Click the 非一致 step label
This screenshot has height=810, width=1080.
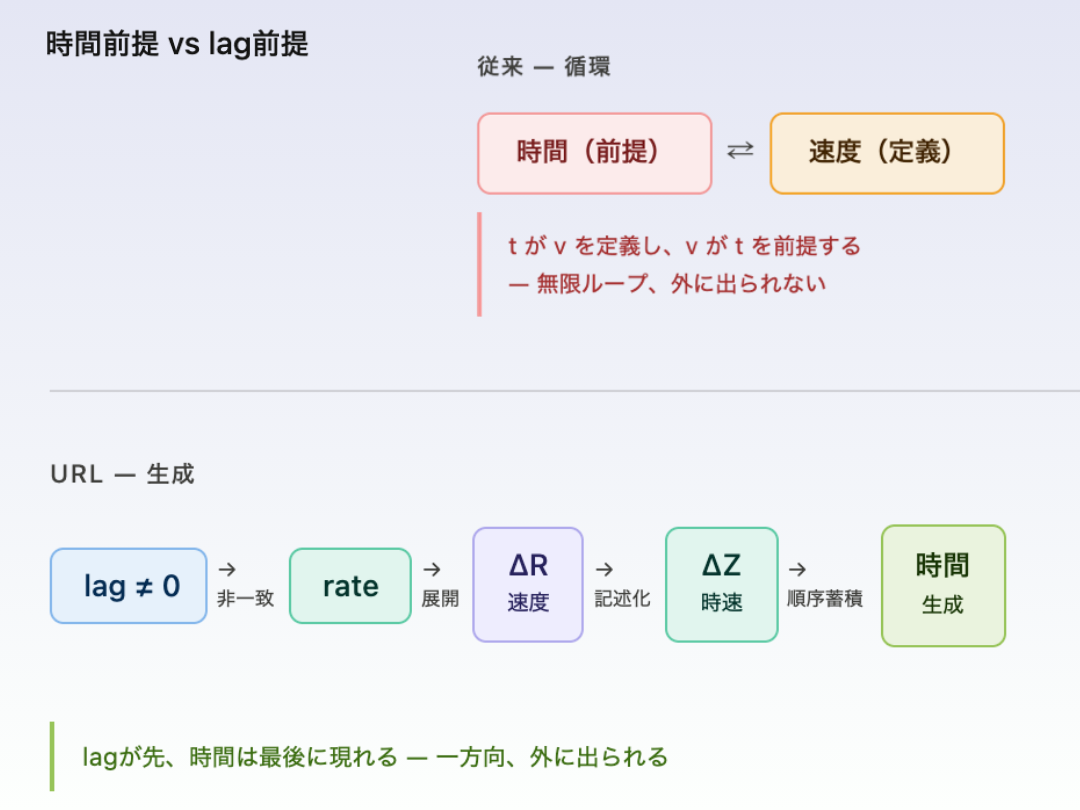pos(245,599)
